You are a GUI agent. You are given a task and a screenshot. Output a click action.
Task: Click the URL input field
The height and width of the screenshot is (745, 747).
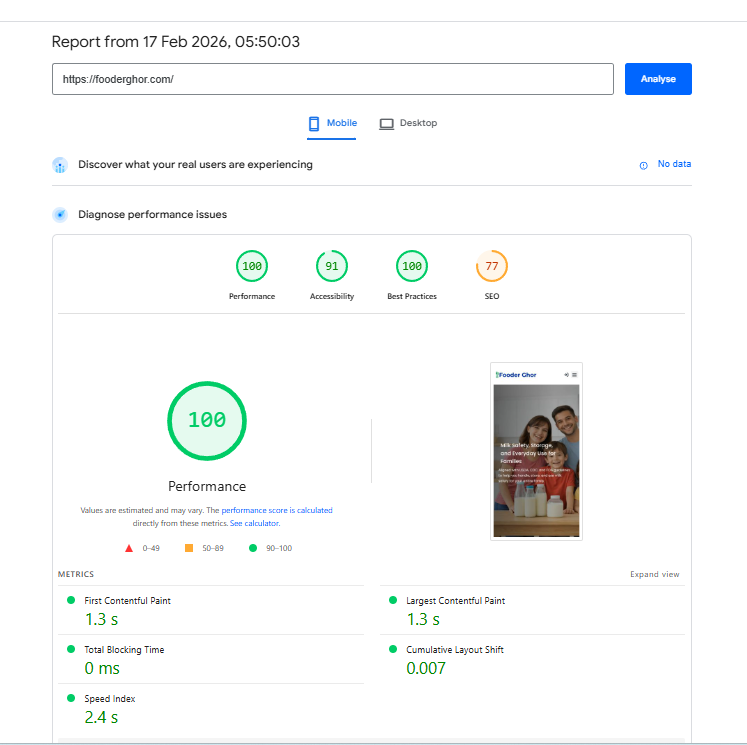click(333, 79)
